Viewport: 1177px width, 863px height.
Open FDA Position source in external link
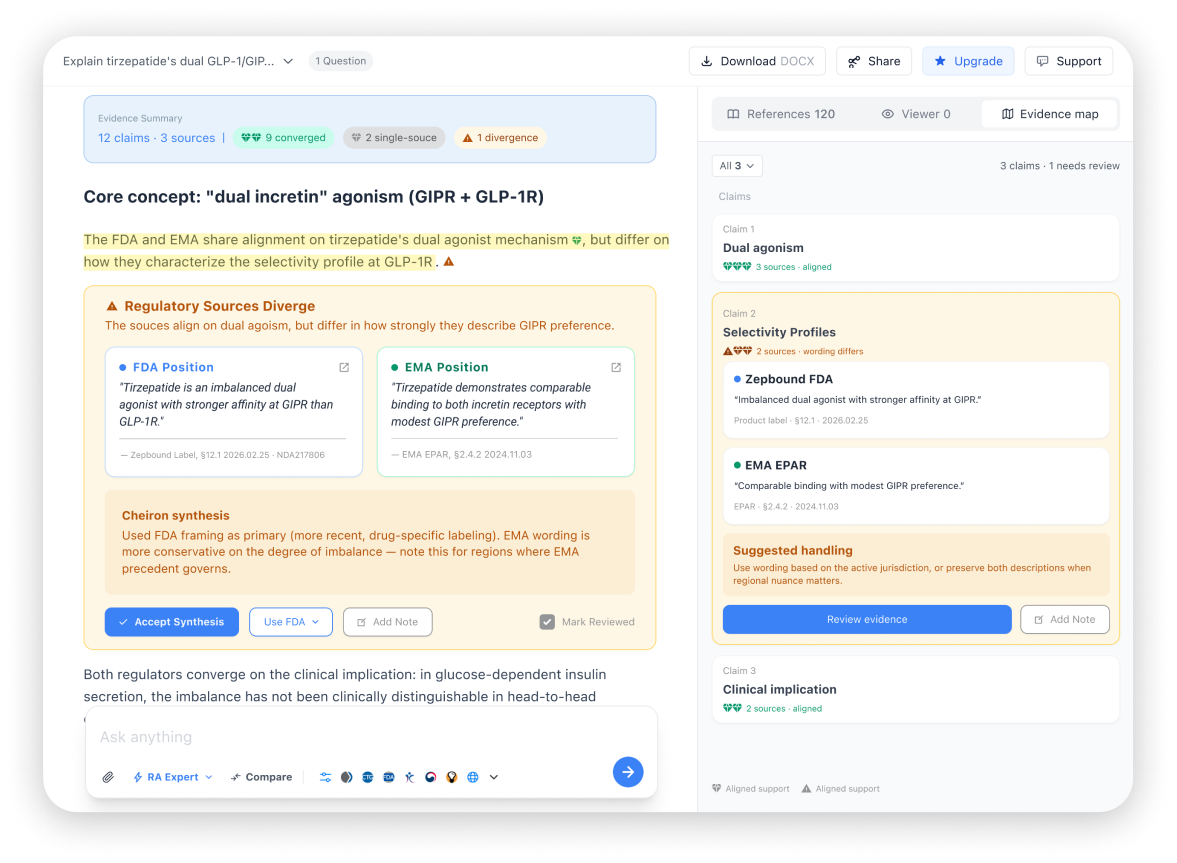(344, 368)
